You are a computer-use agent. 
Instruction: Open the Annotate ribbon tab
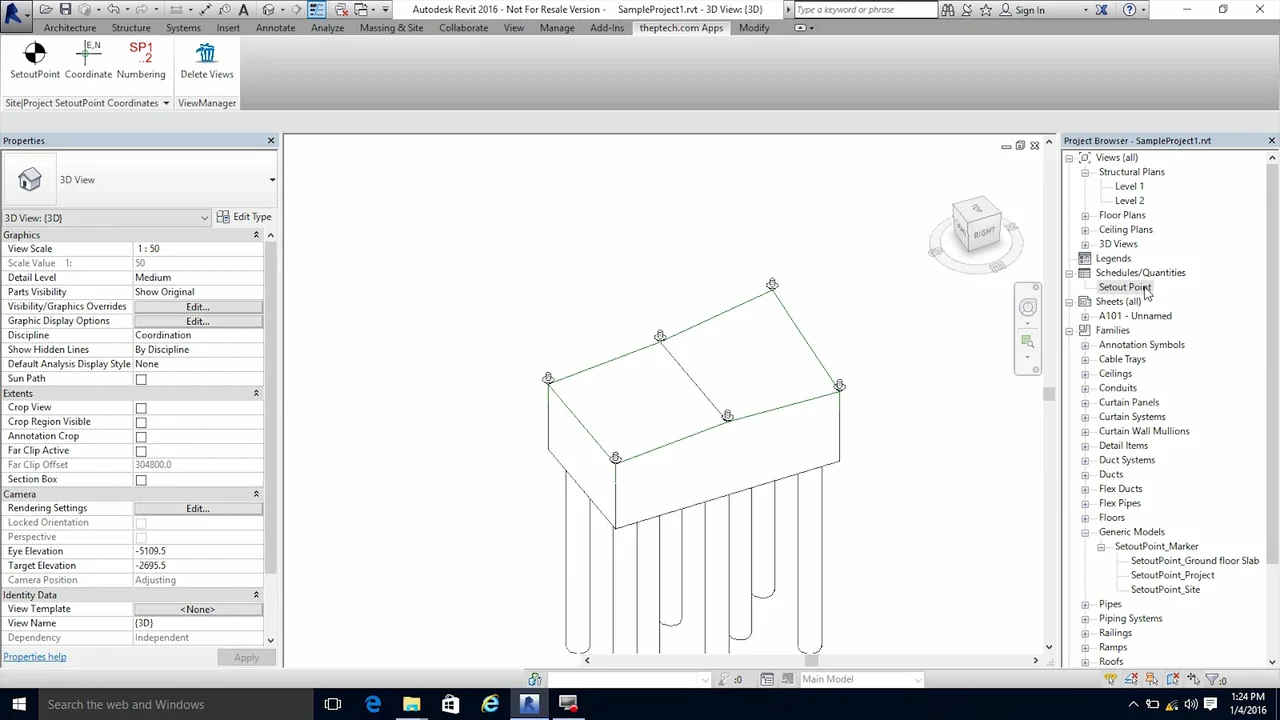tap(275, 28)
